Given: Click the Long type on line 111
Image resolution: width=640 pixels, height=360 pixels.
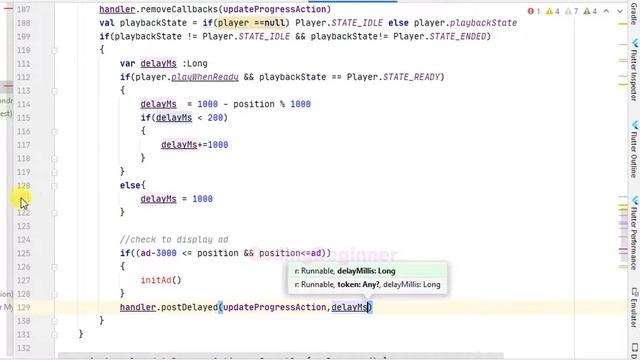Looking at the screenshot, I should 197,64.
